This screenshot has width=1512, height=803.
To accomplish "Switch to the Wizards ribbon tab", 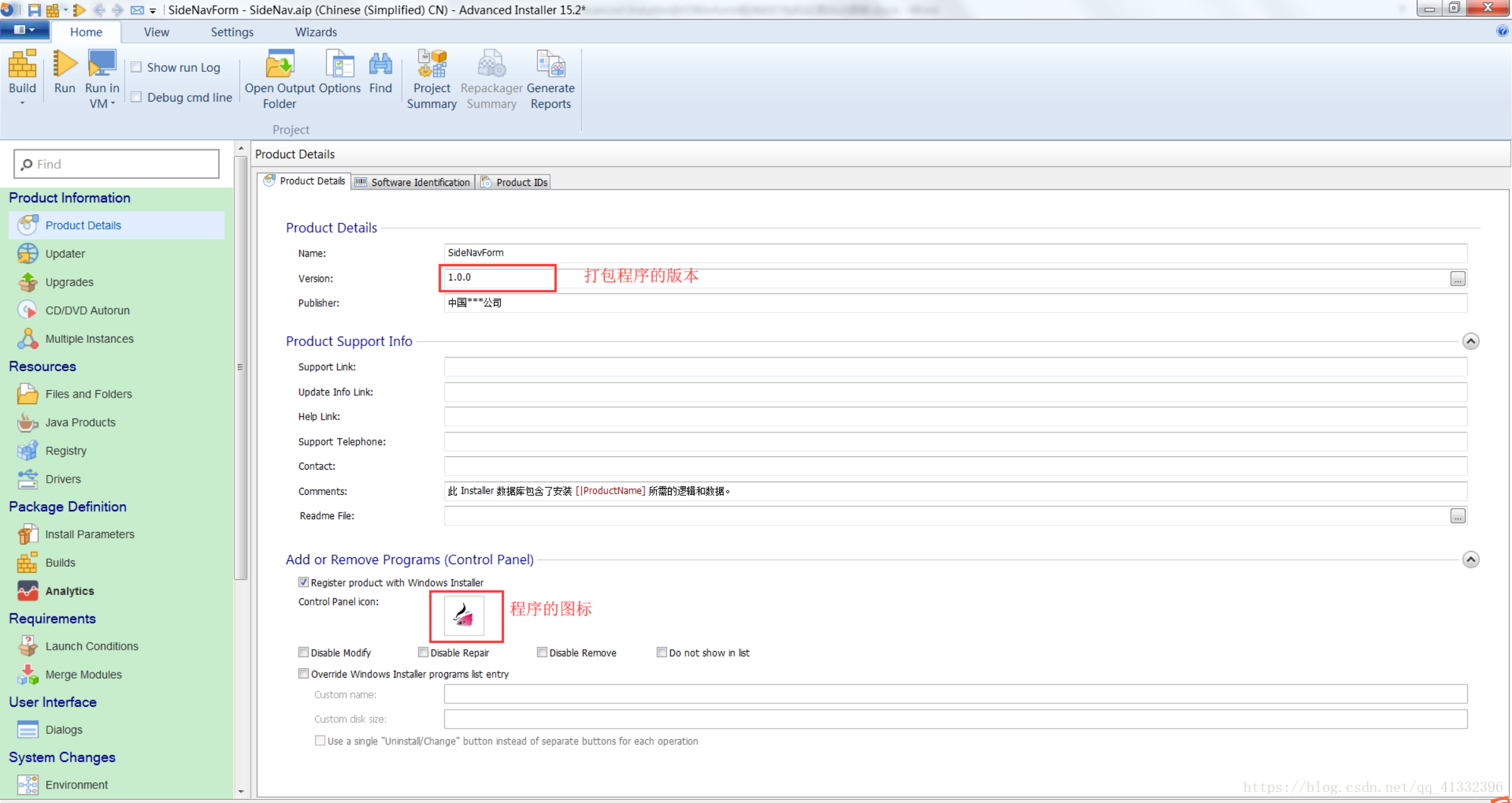I will (316, 32).
